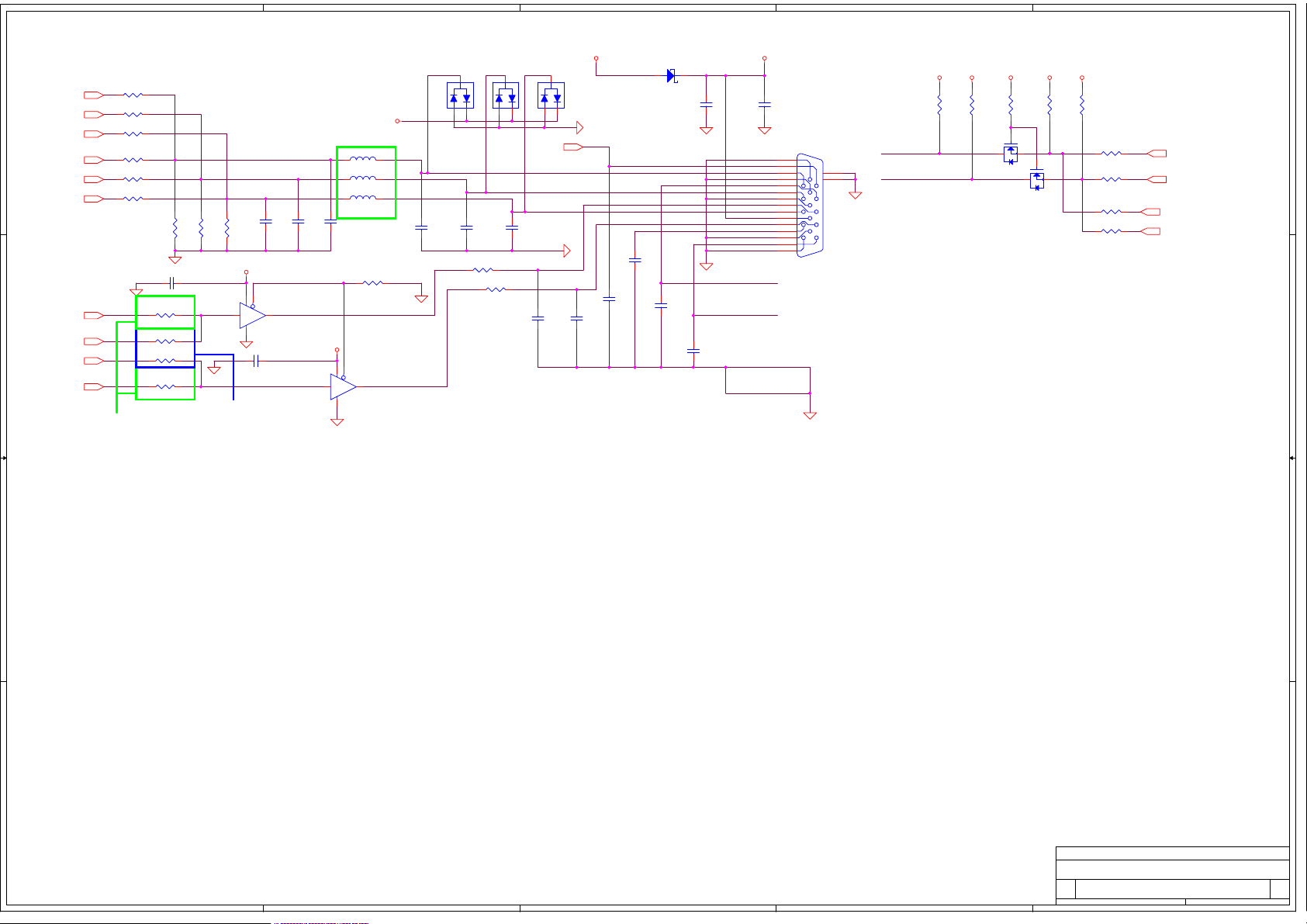Select the first of five pull-up resistors, top right
1307x924 pixels.
pos(939,104)
